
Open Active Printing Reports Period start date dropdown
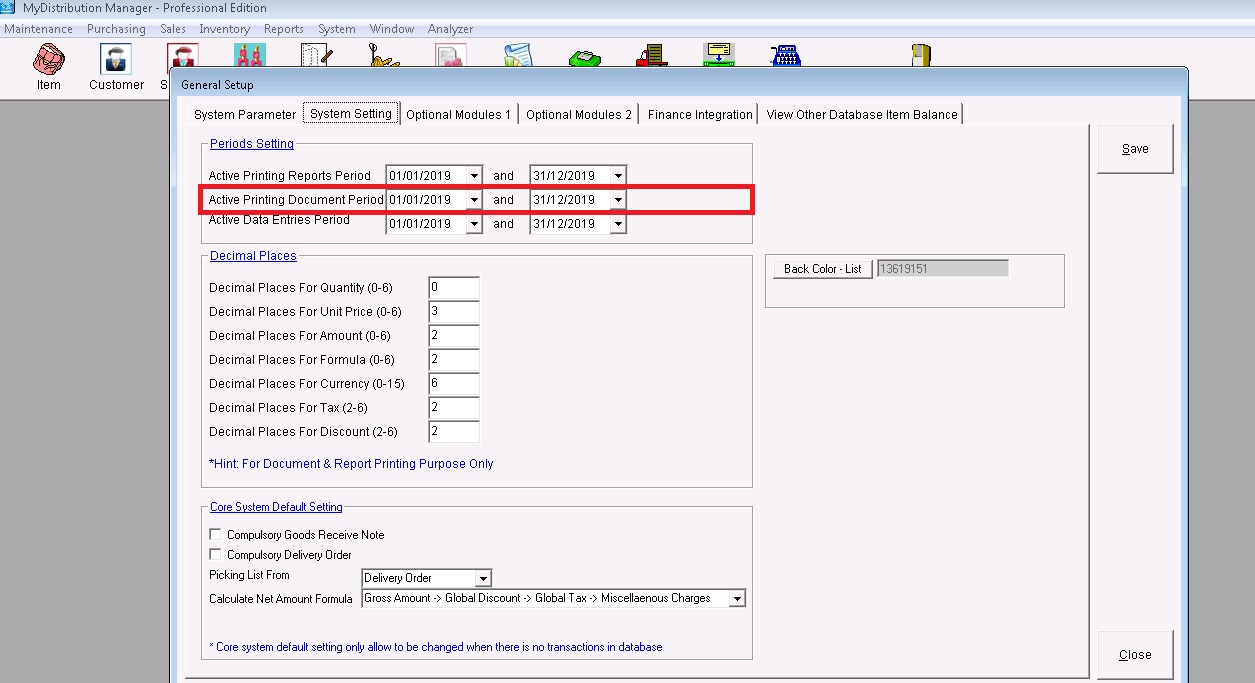click(474, 176)
